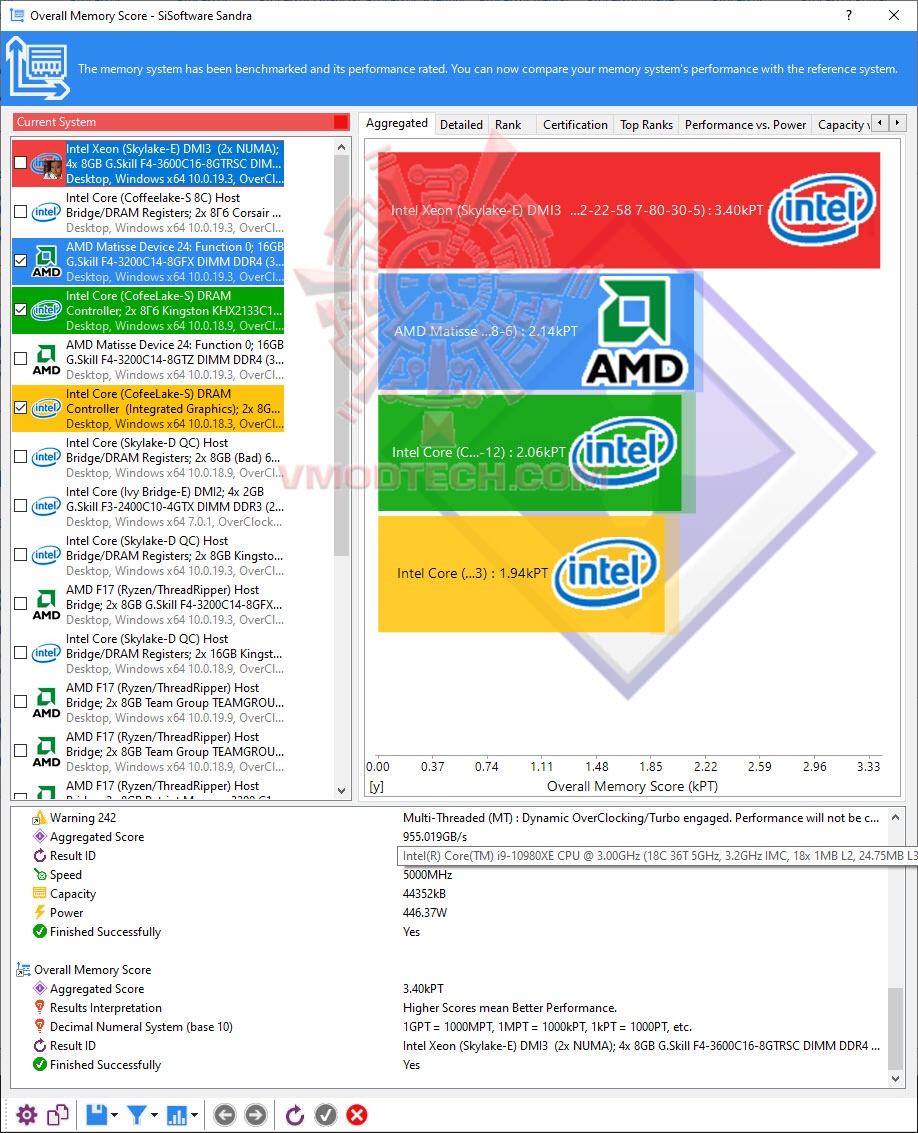Check the Skylake-D QC 2x 16GB Kingston entry
The height and width of the screenshot is (1133, 918).
pos(21,653)
